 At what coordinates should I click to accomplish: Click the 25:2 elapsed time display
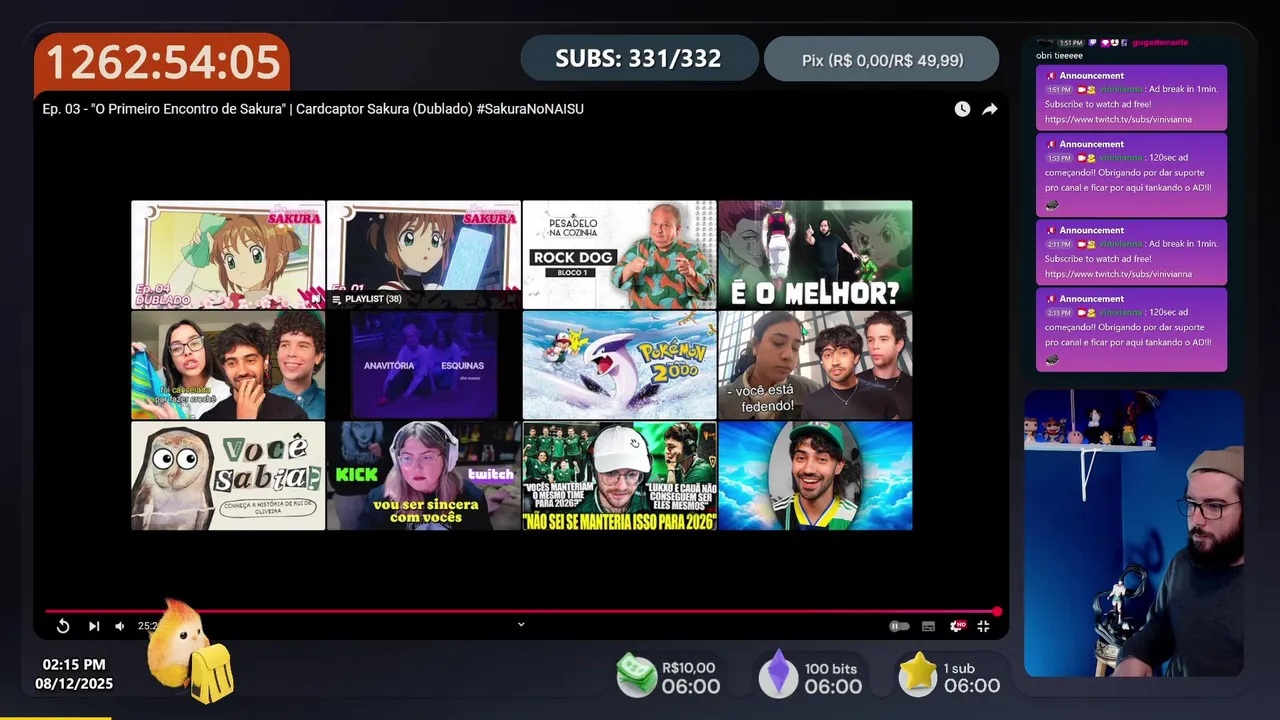148,626
